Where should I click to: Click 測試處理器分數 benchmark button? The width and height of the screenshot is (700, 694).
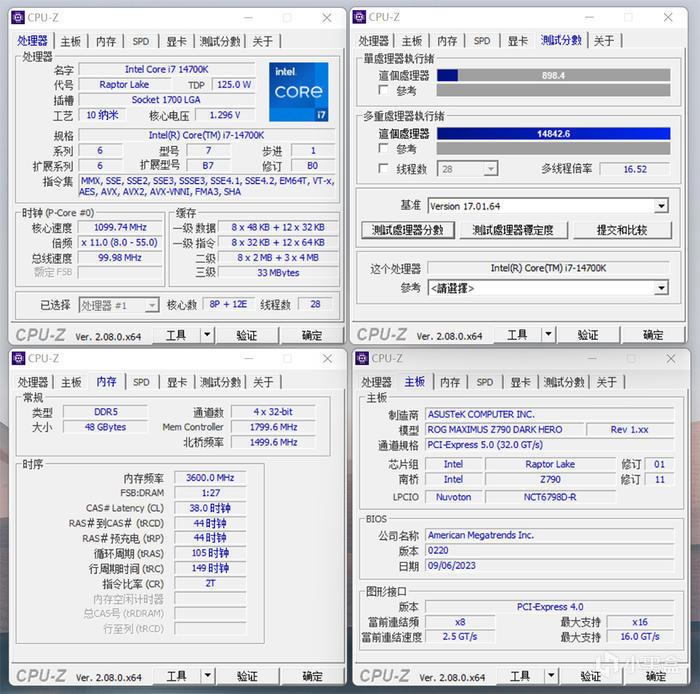pyautogui.click(x=408, y=230)
